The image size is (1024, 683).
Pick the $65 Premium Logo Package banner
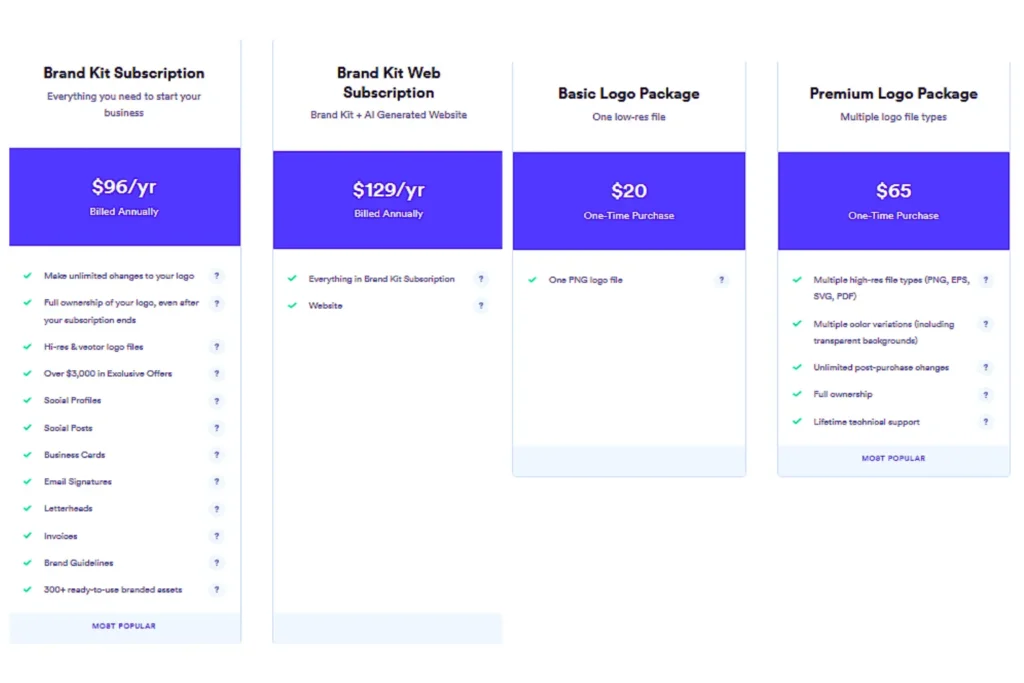tap(894, 200)
